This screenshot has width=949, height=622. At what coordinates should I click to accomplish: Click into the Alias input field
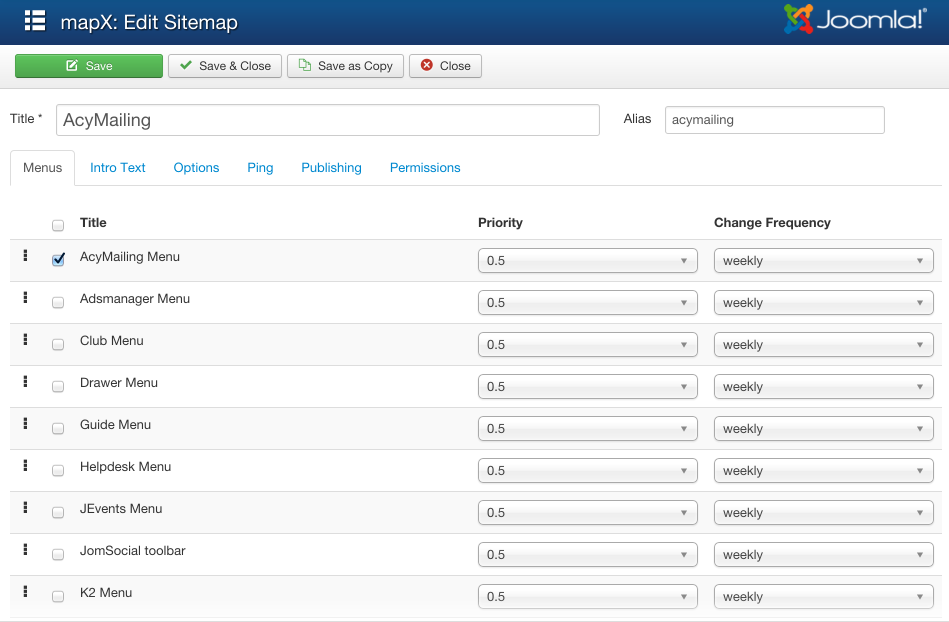click(775, 120)
